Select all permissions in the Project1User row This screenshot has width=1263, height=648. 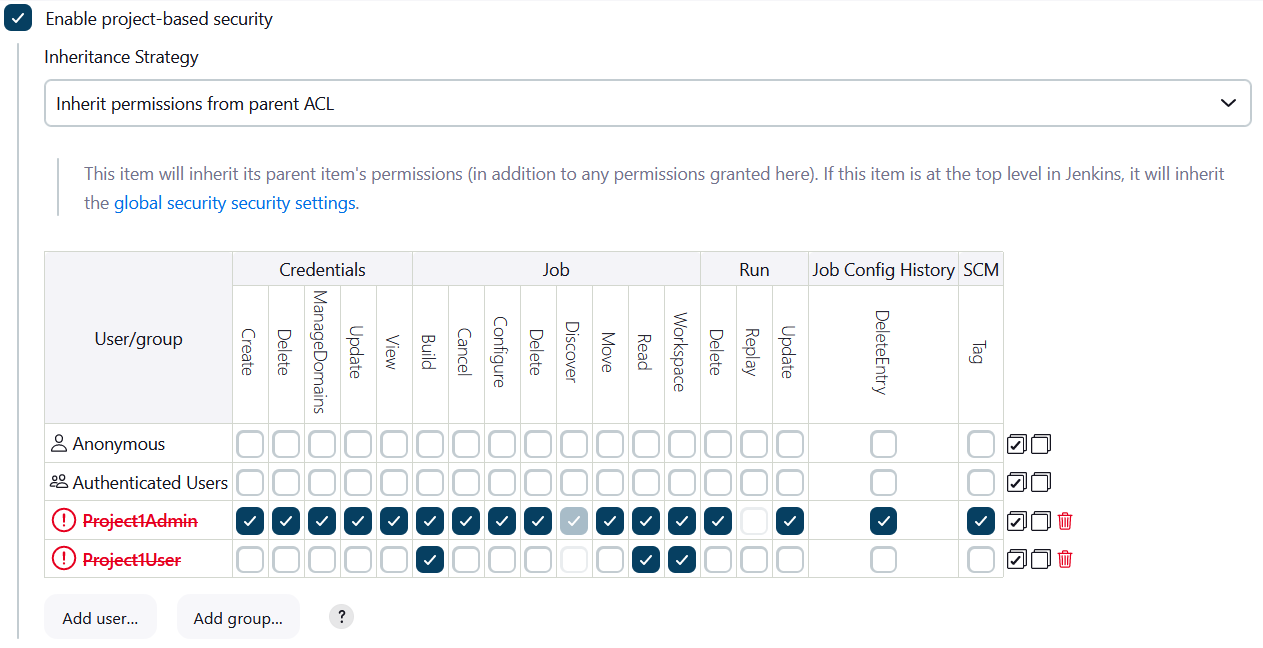point(1017,559)
